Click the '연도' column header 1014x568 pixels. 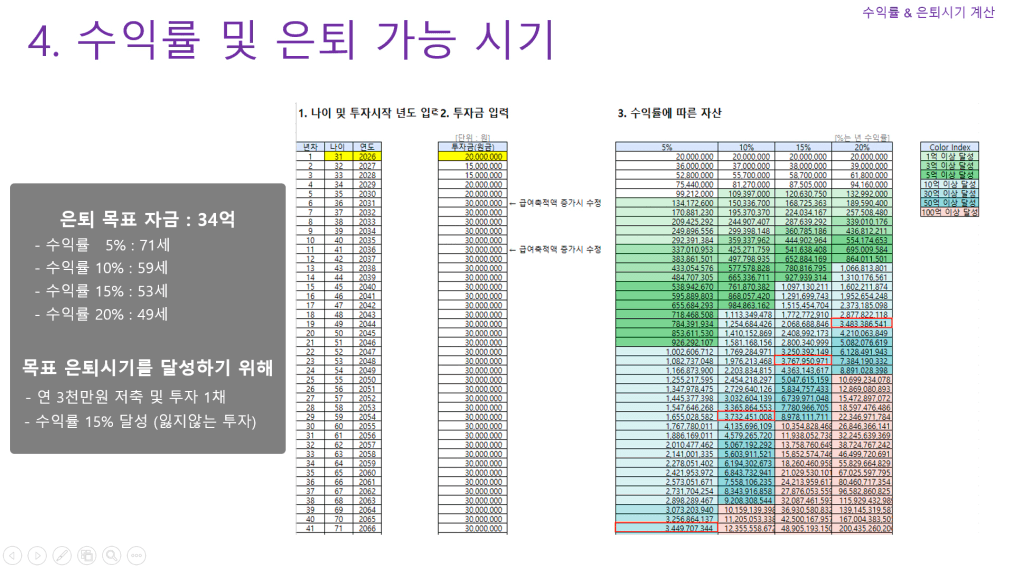click(367, 147)
